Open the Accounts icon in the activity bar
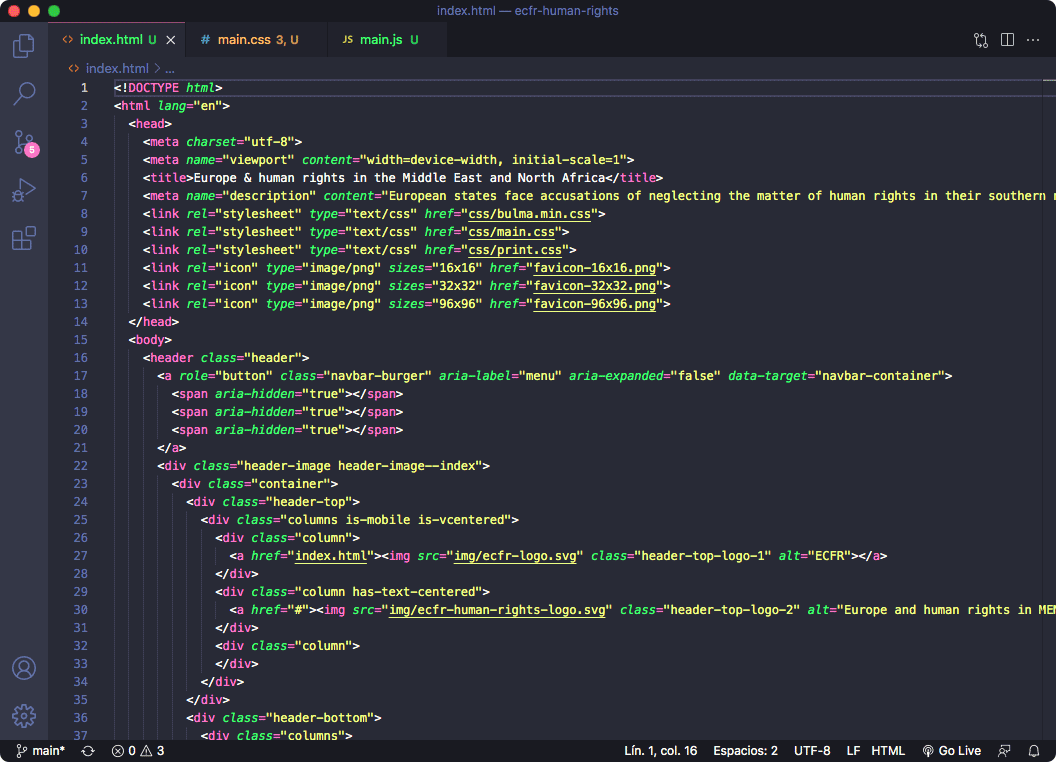 23,668
